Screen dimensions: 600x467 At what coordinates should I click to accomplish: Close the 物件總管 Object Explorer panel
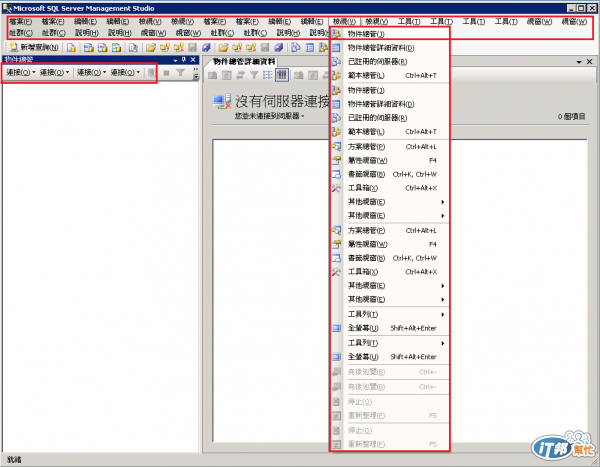coord(193,60)
